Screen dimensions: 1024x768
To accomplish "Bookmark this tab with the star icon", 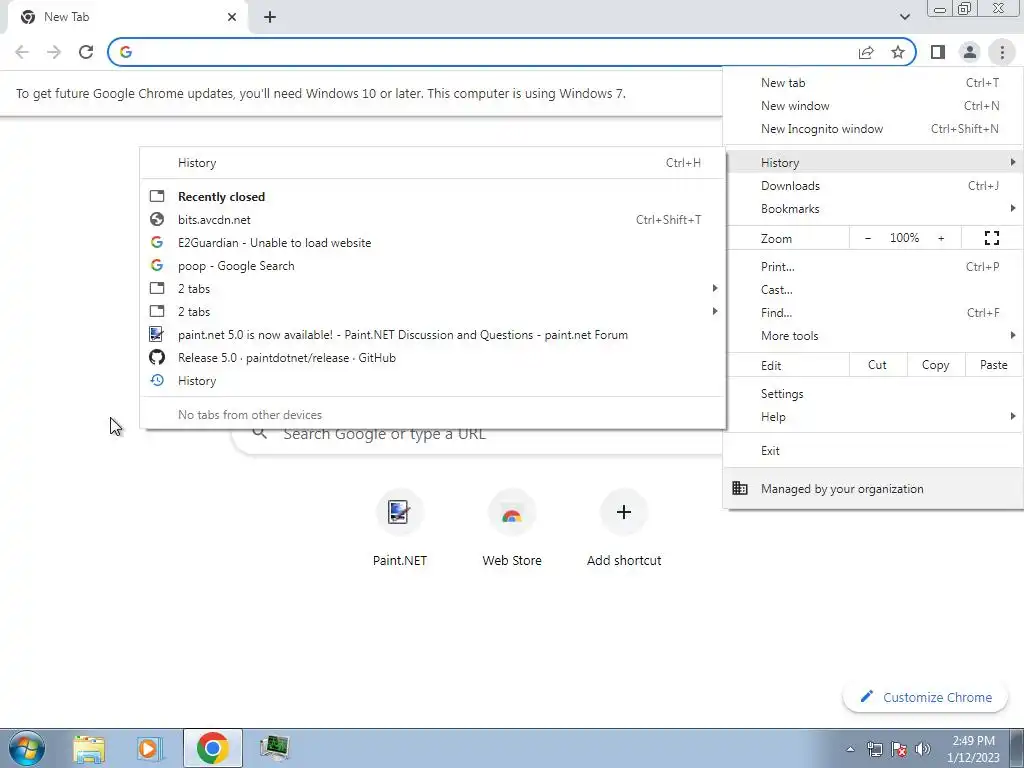I will 898,52.
